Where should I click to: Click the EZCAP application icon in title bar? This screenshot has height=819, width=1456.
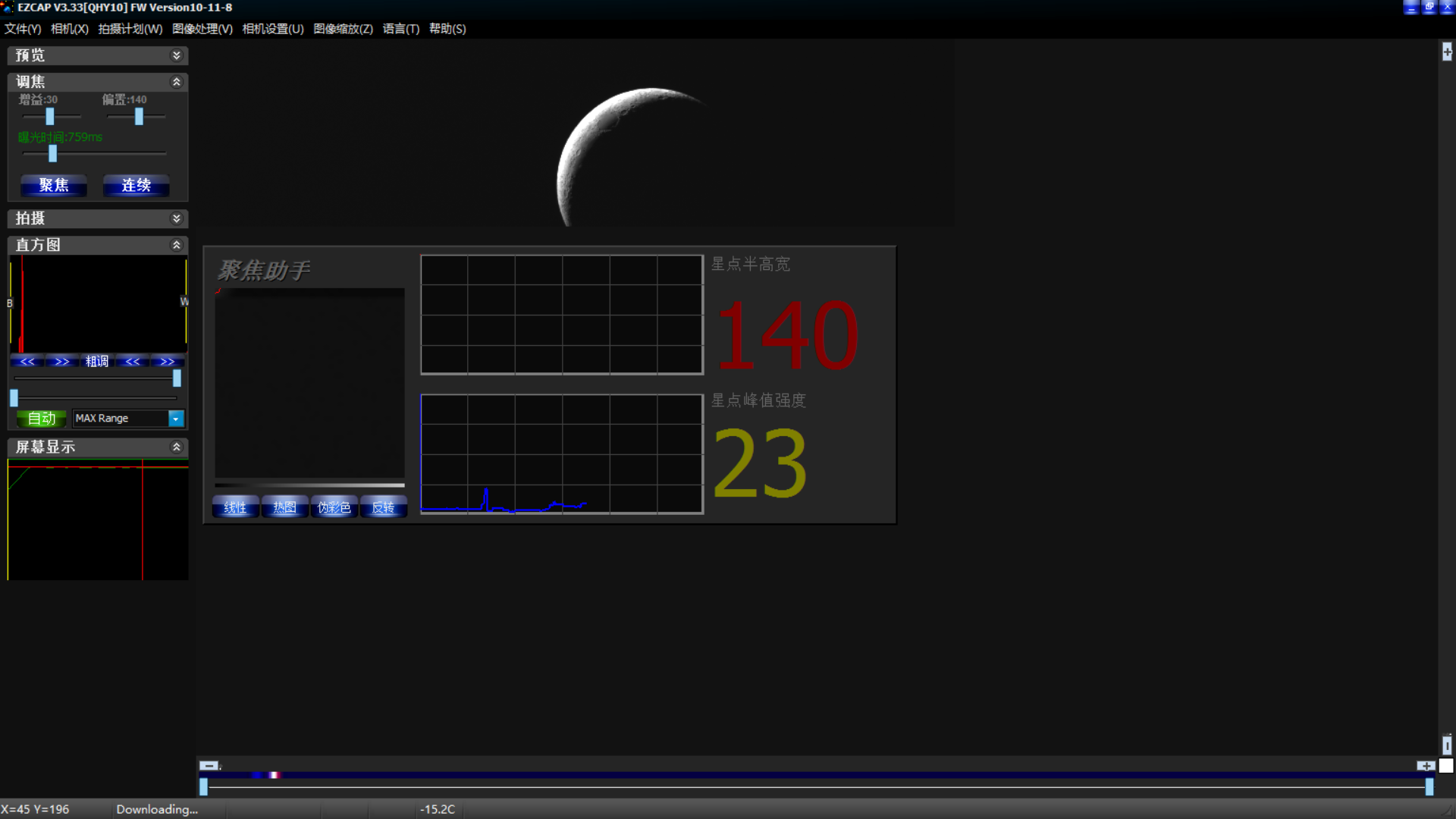[x=8, y=8]
